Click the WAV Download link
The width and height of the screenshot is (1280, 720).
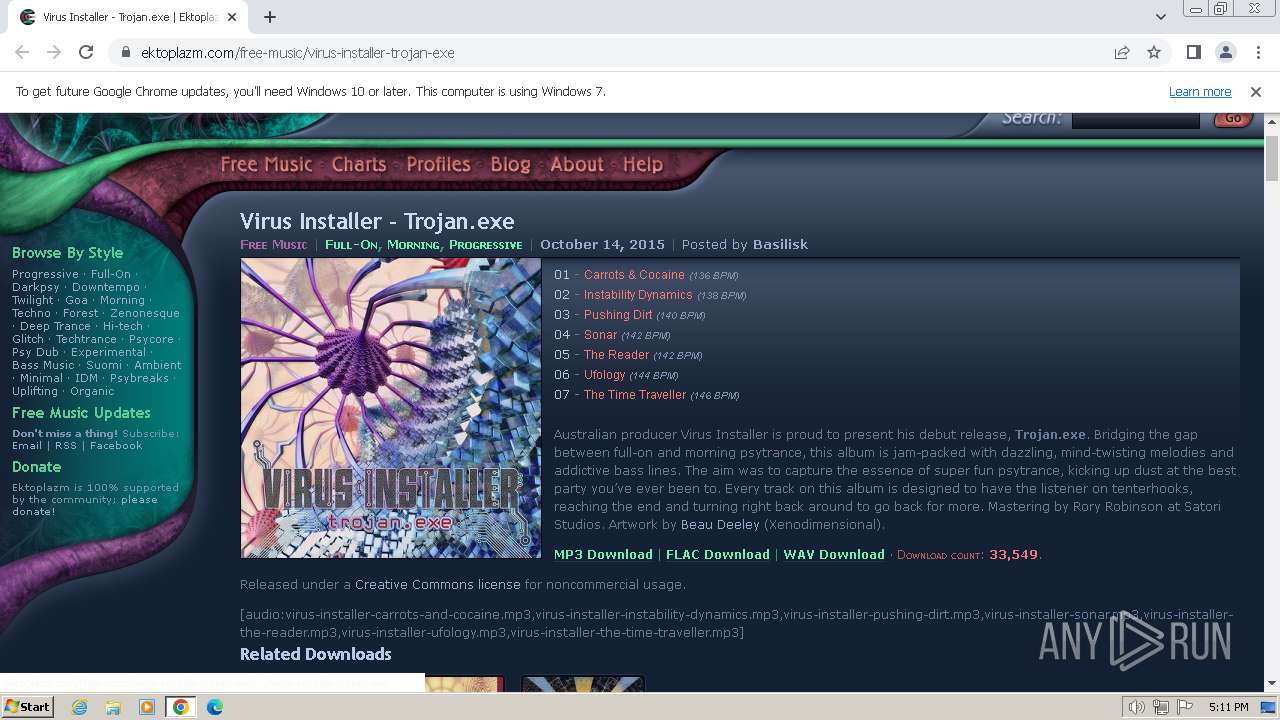click(834, 554)
